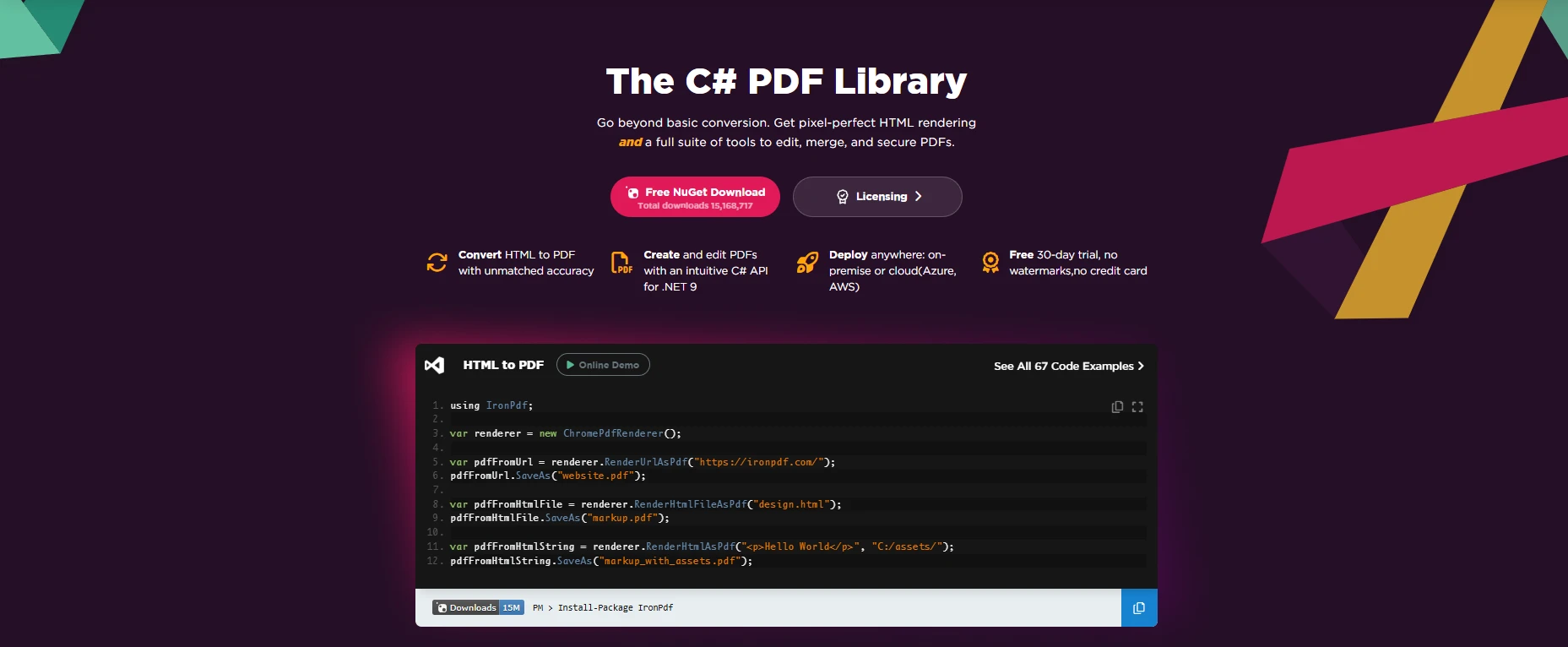Viewport: 1568px width, 647px height.
Task: Click the Free NuGet Download button
Action: pos(695,197)
